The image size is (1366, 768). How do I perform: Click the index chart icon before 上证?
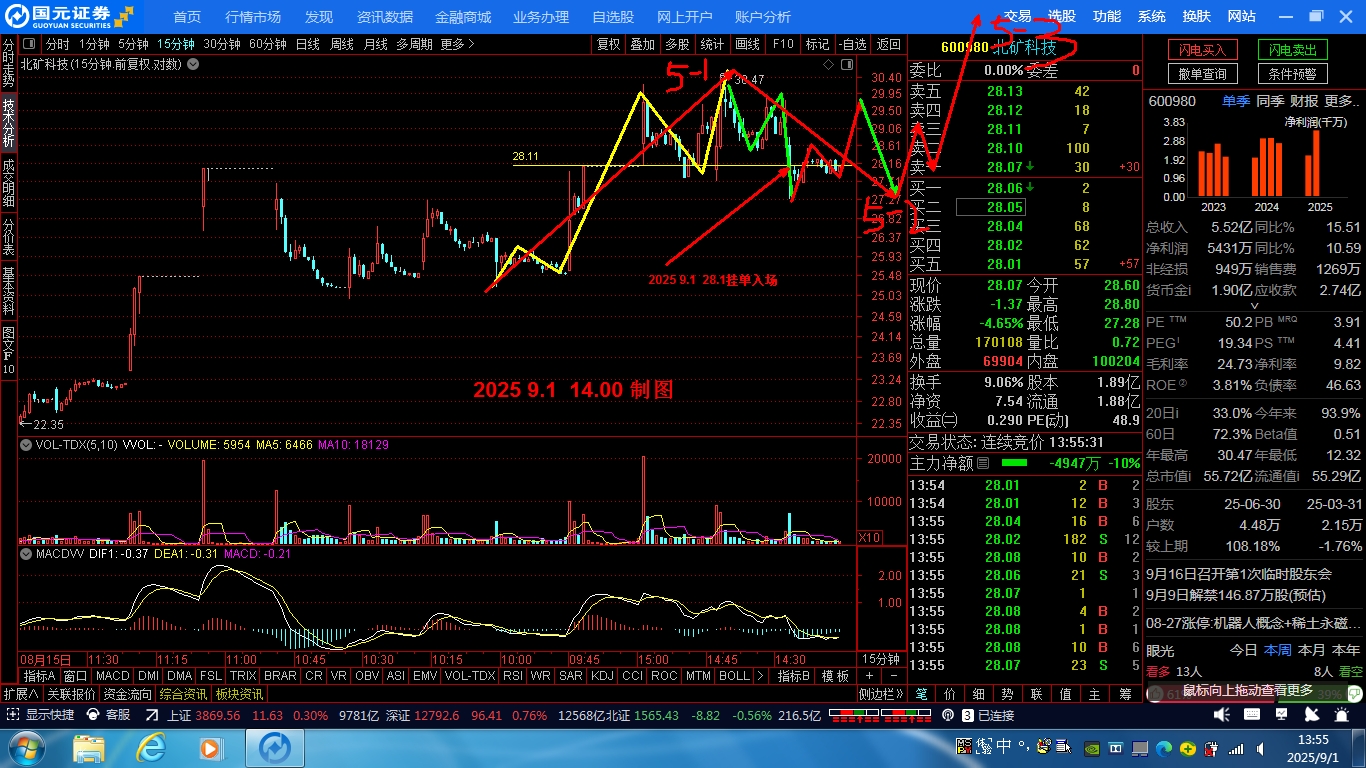152,715
